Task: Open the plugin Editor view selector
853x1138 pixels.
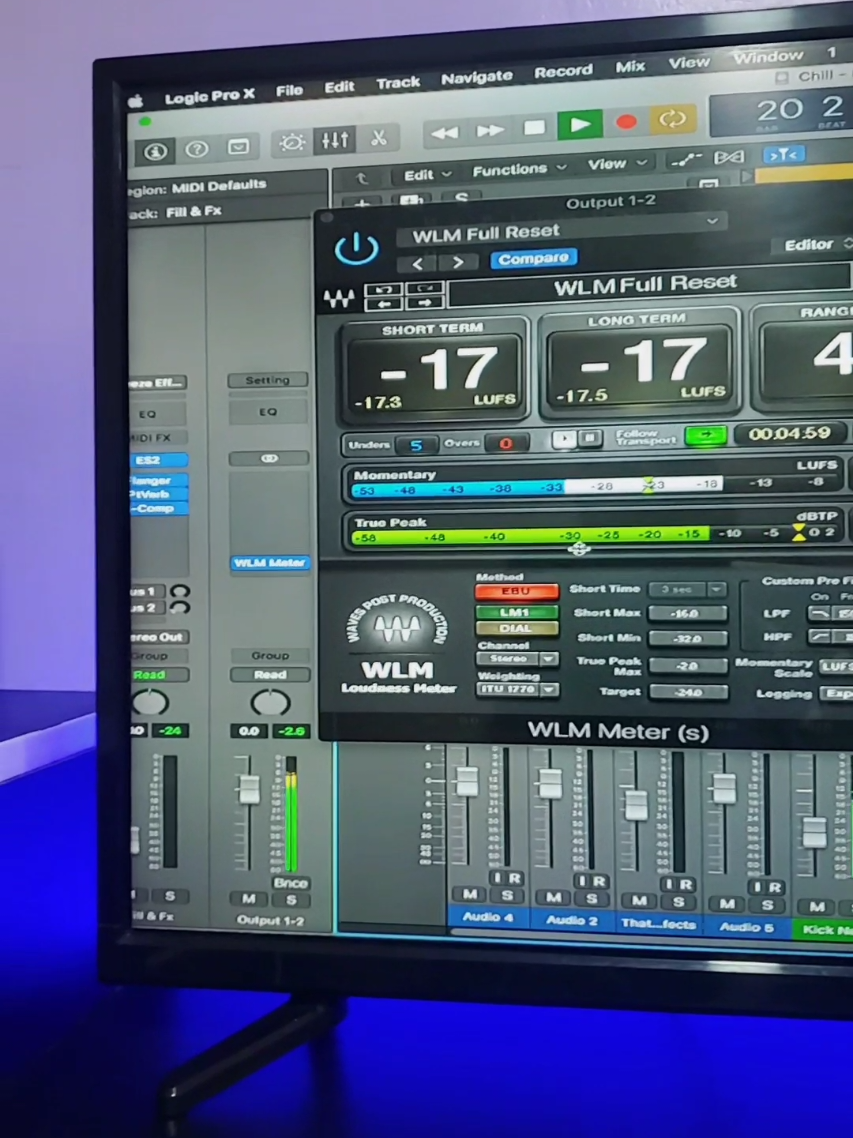Action: tap(817, 245)
